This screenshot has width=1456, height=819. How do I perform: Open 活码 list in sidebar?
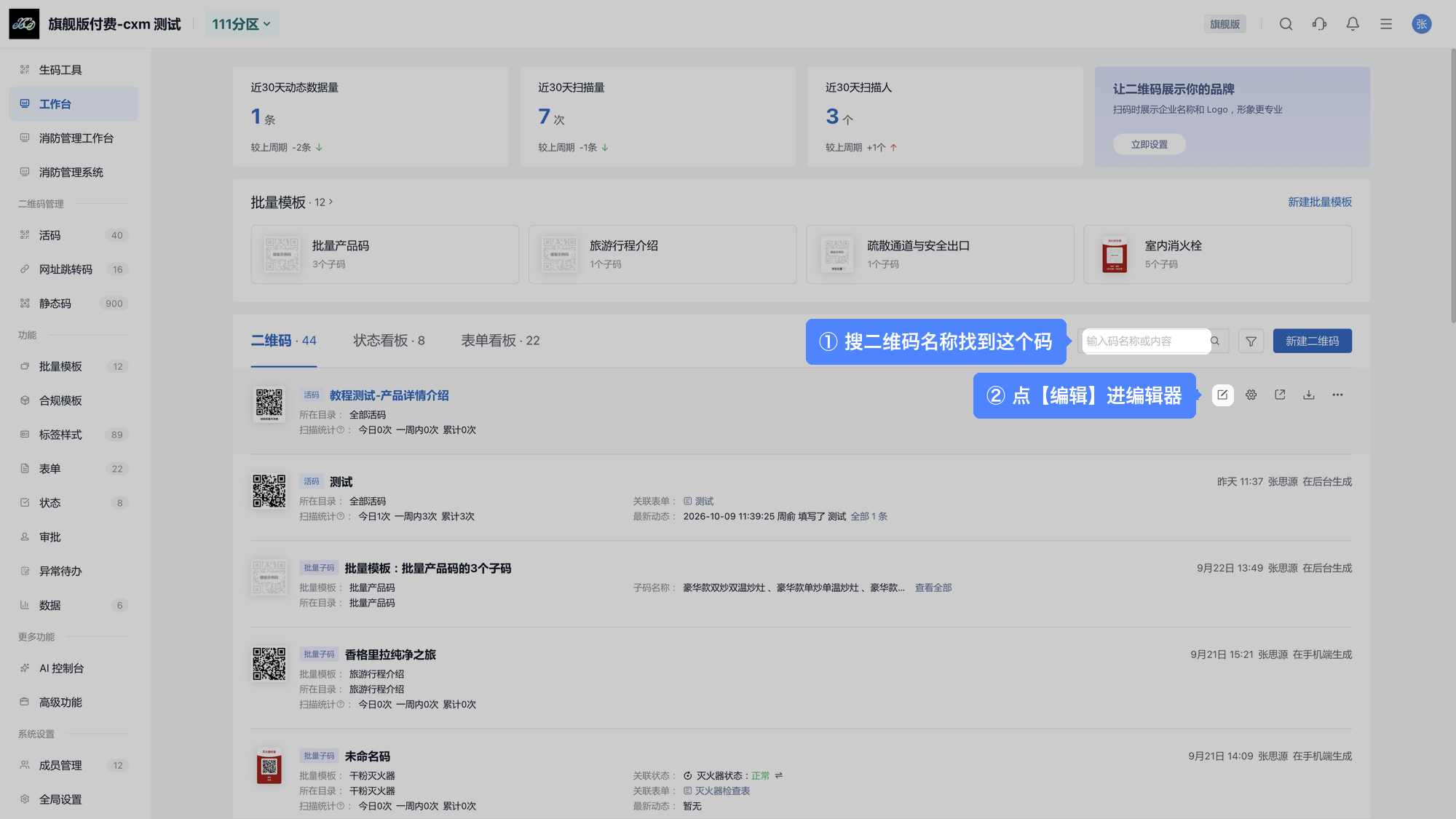[73, 235]
